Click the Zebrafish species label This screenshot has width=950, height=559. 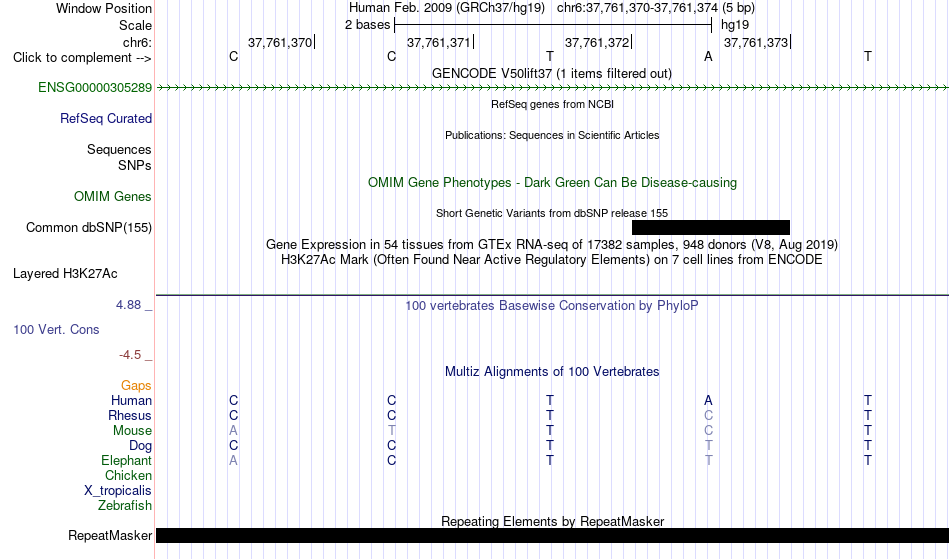[125, 506]
